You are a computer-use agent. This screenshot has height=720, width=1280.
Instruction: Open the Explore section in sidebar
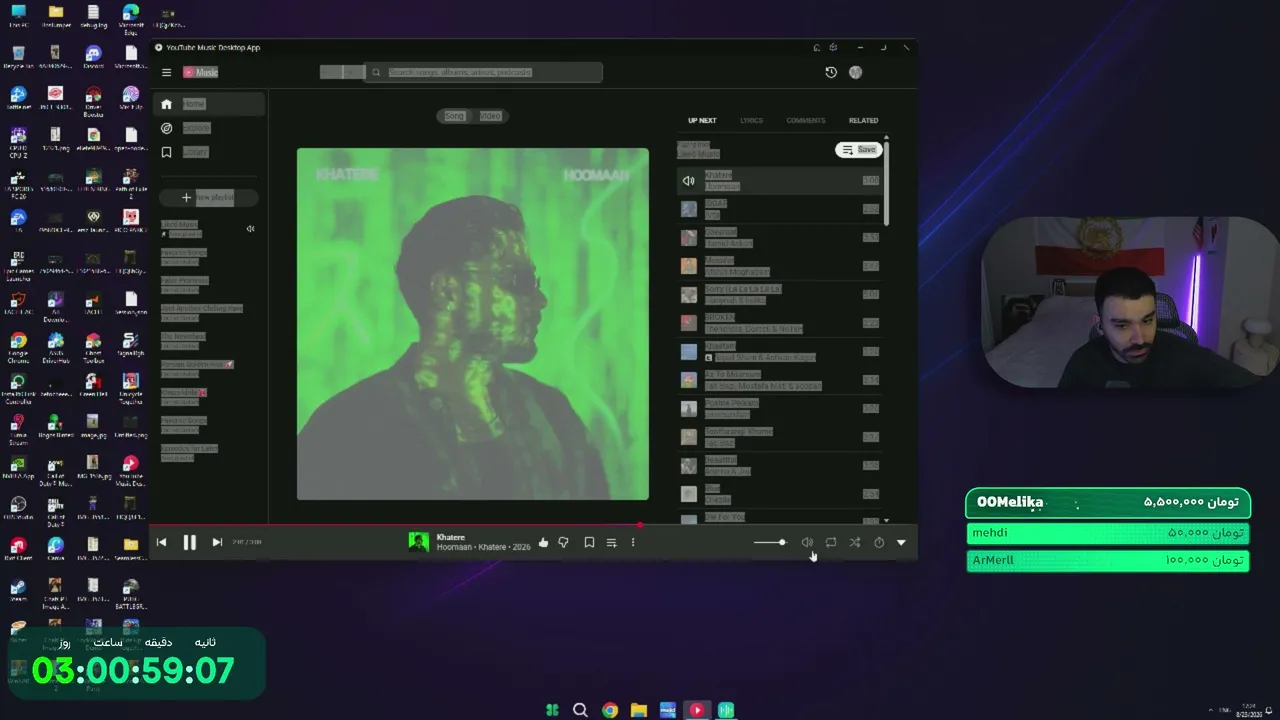tap(210, 128)
